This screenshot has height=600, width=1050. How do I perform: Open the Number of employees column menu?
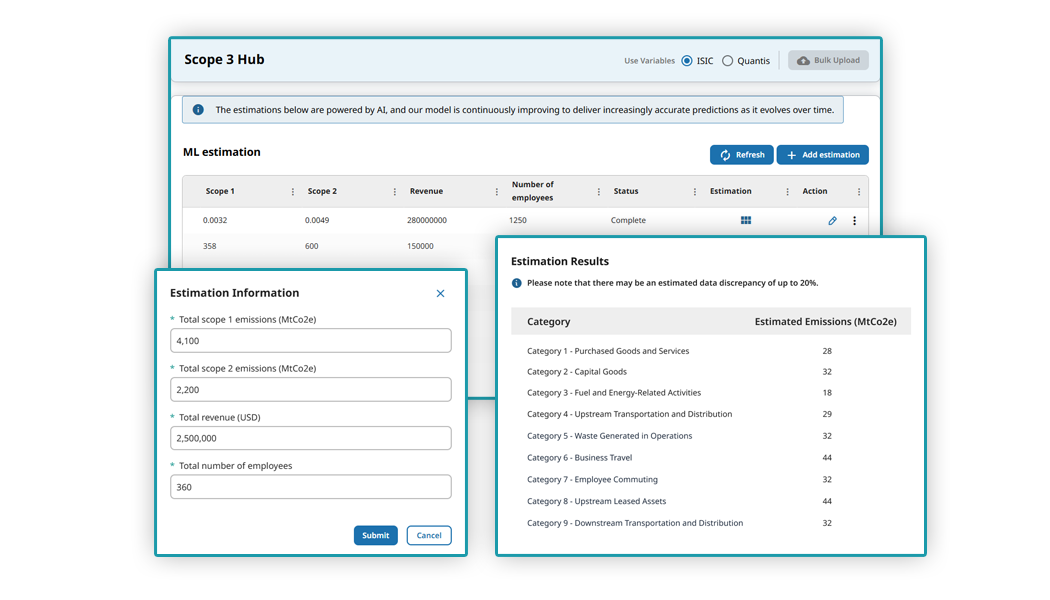tap(597, 191)
